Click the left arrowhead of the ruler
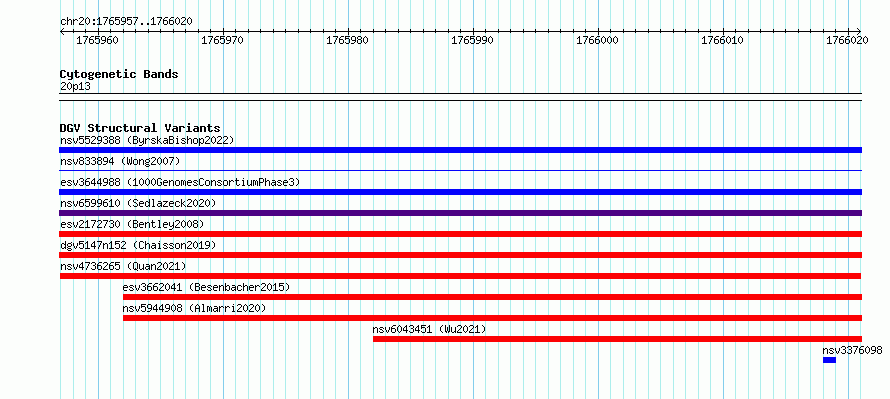This screenshot has height=399, width=890. pos(62,31)
